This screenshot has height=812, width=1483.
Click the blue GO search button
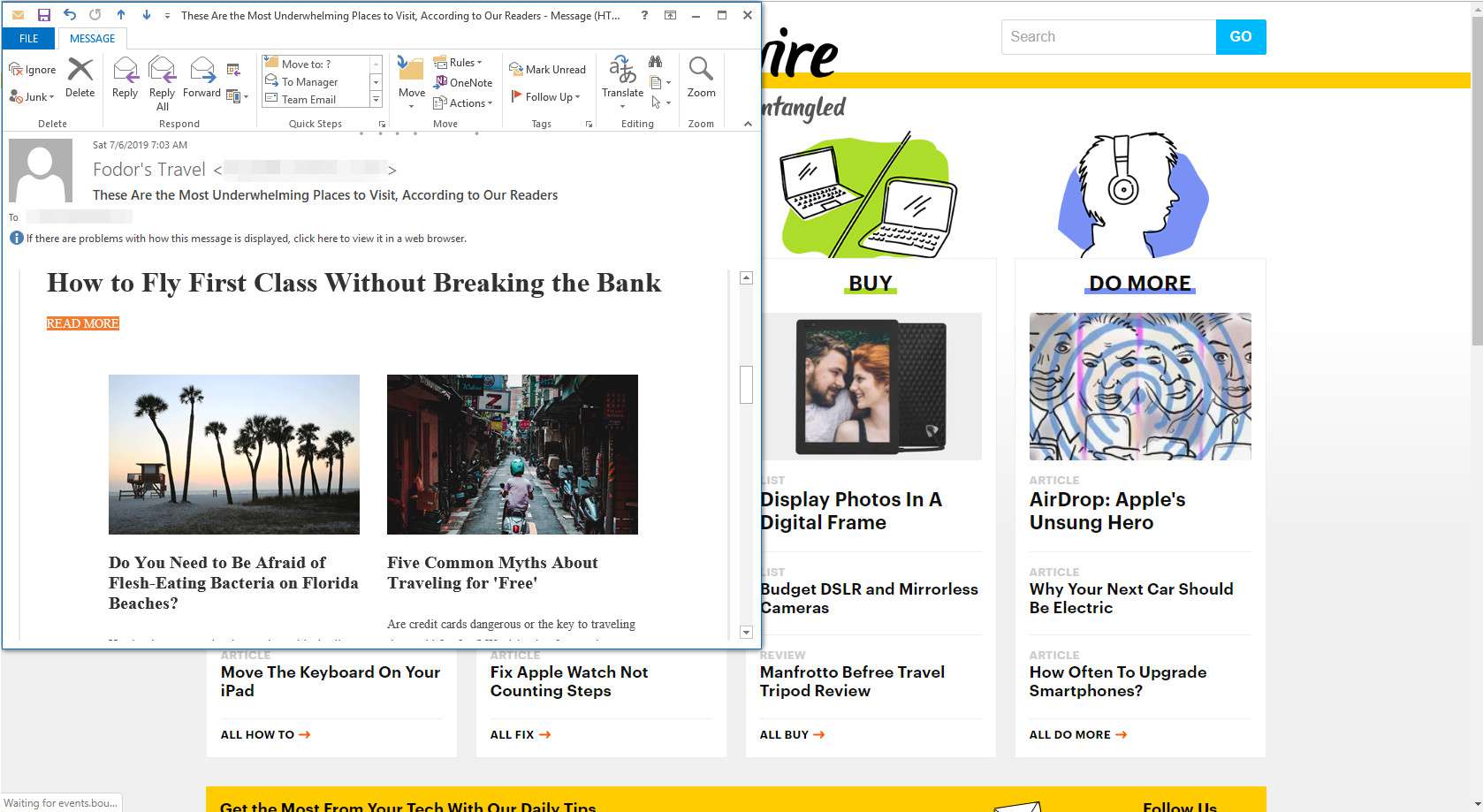[x=1241, y=37]
